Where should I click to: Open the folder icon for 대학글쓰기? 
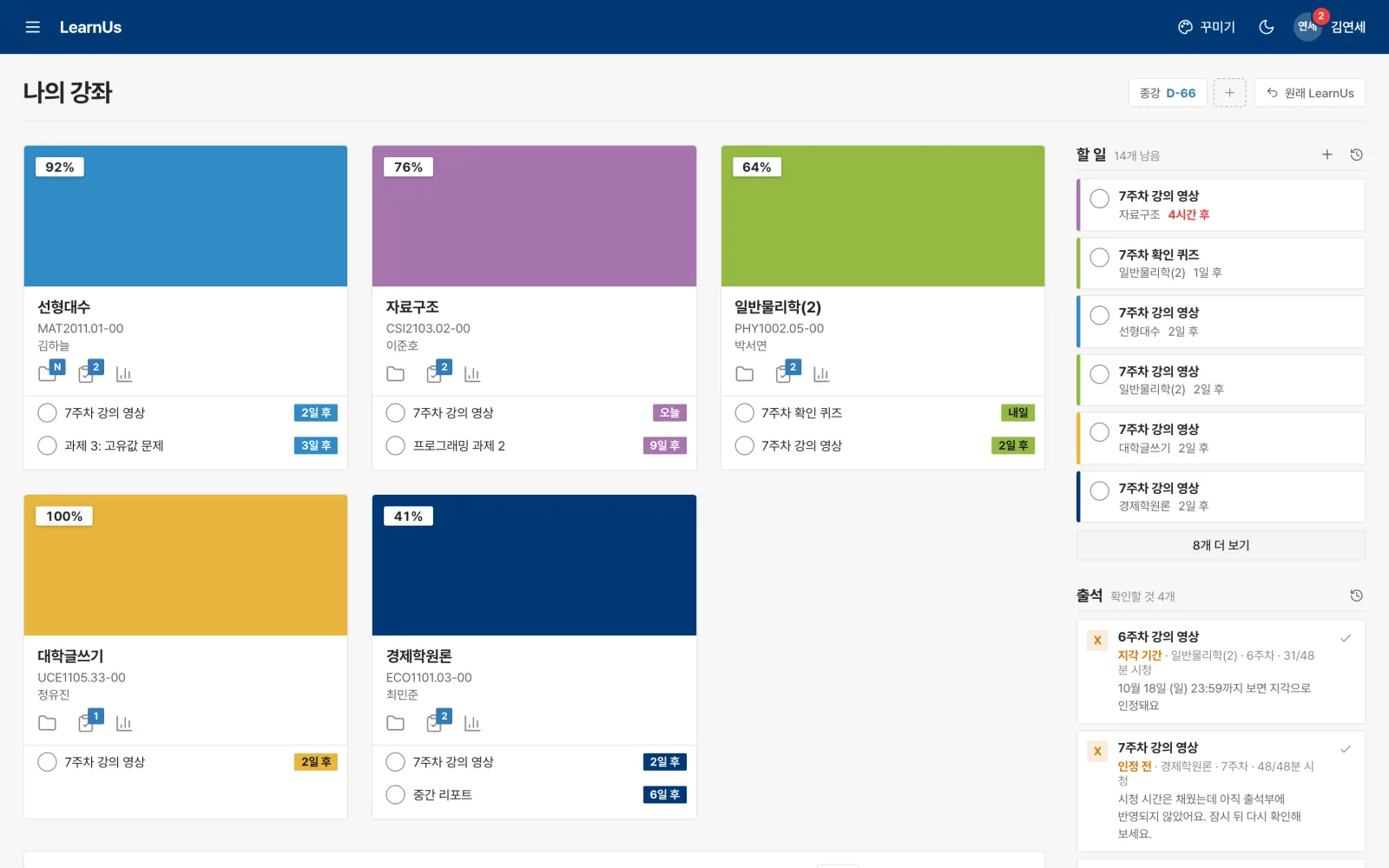tap(48, 723)
